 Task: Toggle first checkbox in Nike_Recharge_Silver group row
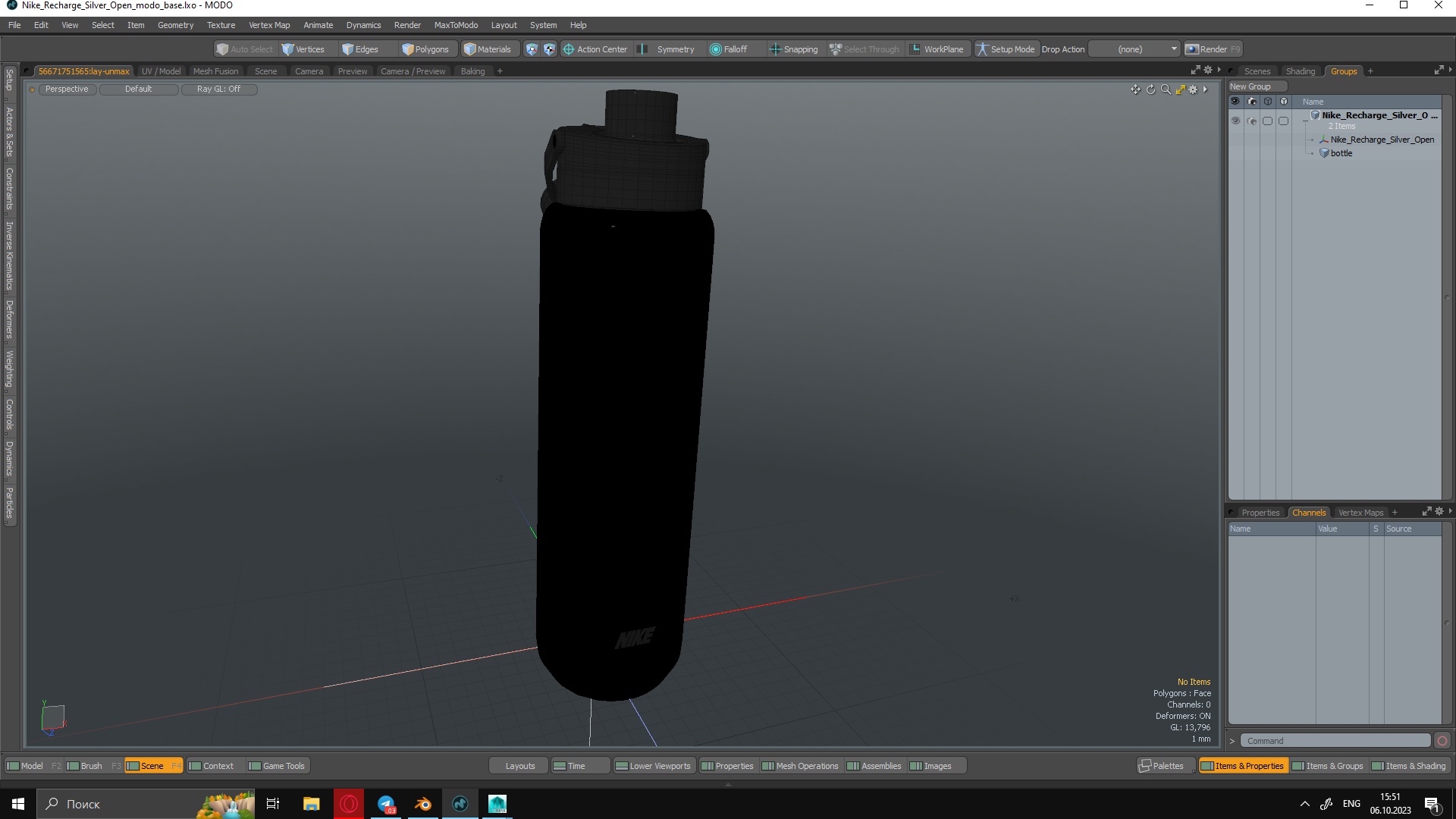click(1267, 121)
